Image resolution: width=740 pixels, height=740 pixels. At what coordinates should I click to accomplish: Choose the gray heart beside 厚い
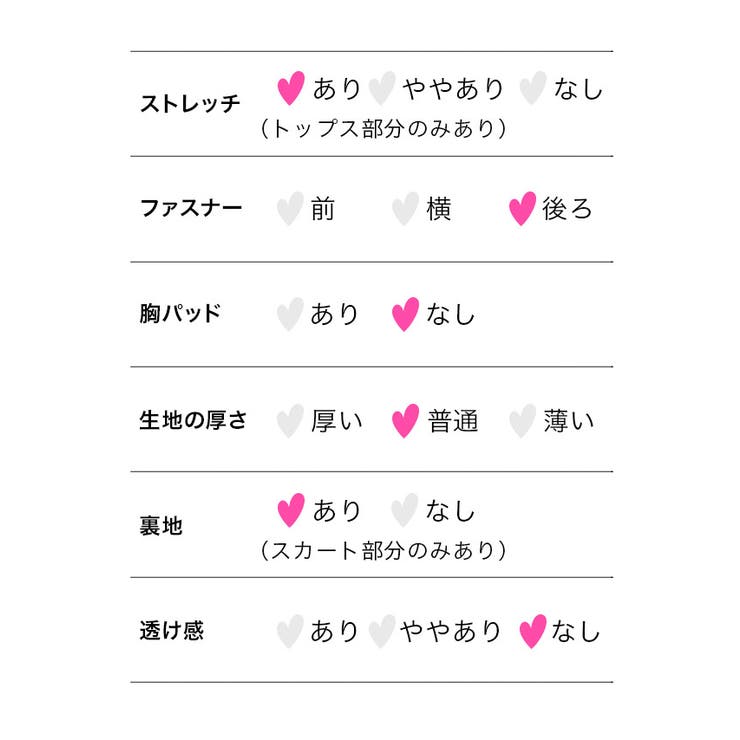tap(290, 421)
